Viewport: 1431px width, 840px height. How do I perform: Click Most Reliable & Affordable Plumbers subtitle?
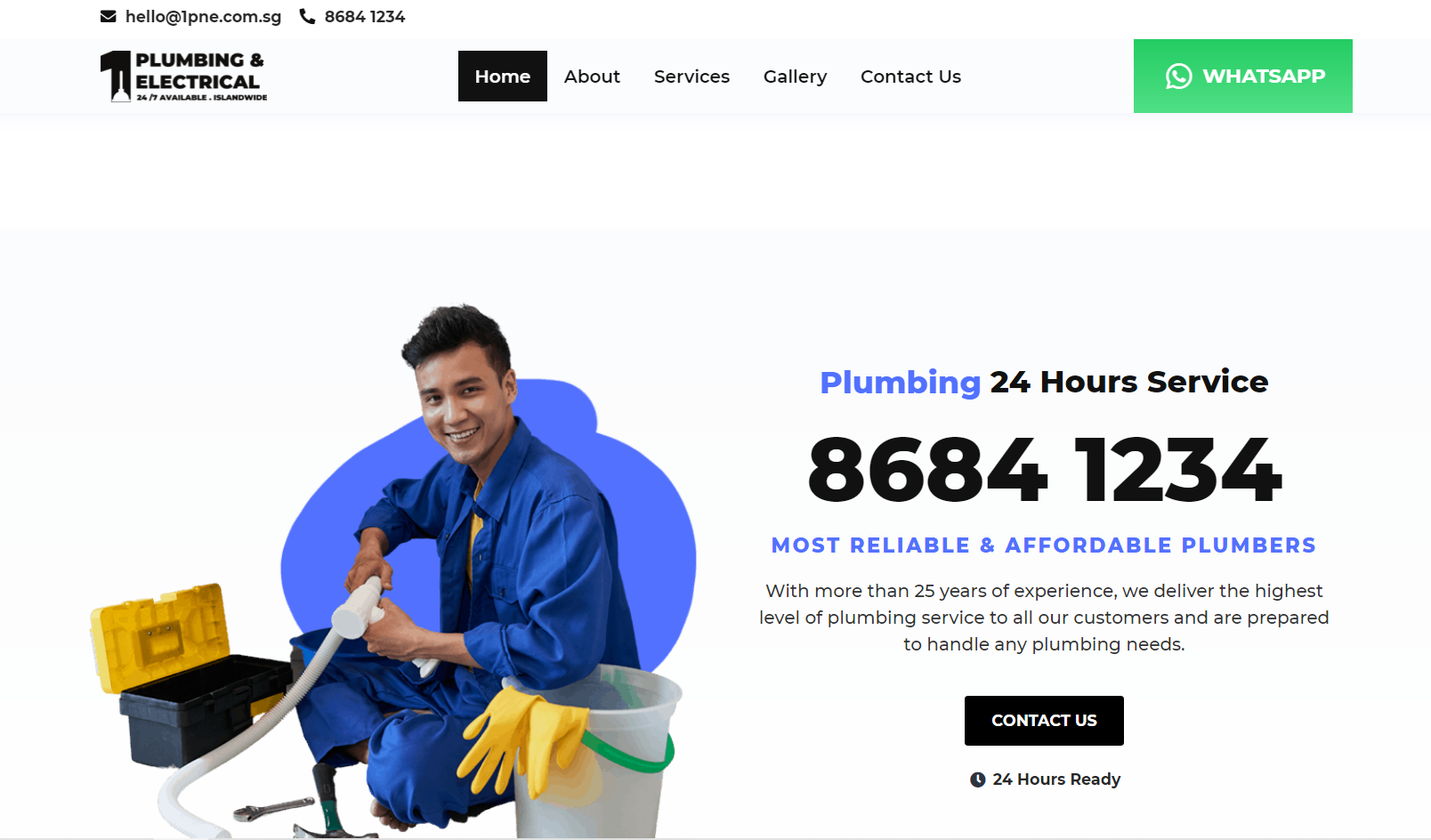click(1044, 545)
